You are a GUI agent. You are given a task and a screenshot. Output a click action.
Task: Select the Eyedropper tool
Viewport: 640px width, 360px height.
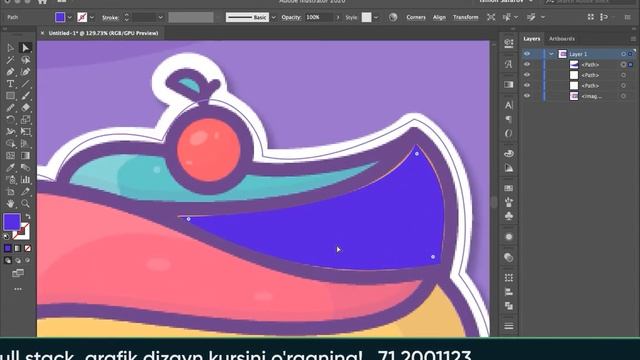pos(10,167)
